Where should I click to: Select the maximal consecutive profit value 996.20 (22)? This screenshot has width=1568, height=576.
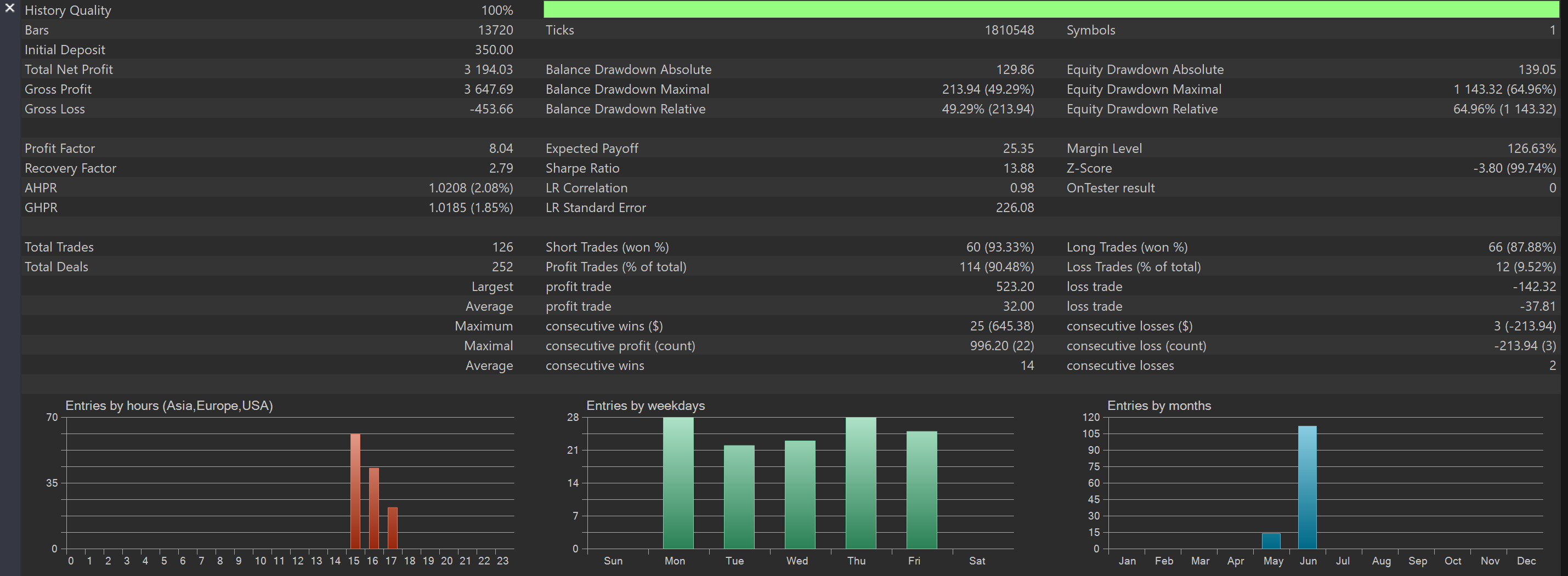point(1001,345)
